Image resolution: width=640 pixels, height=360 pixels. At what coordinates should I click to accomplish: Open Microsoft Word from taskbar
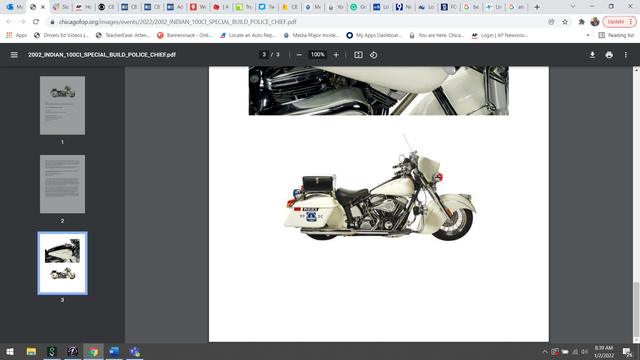(x=114, y=351)
